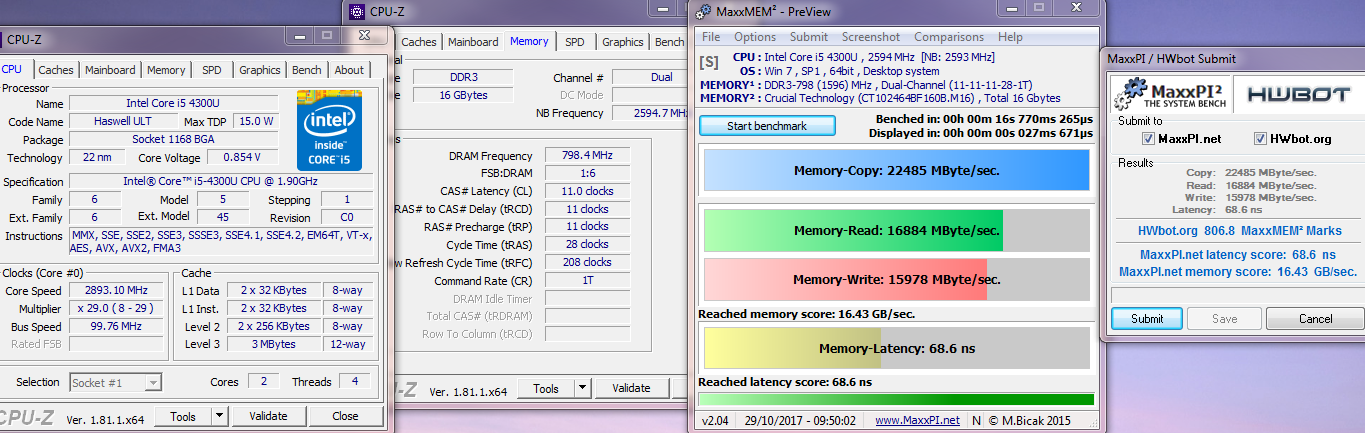1365x433 pixels.
Task: Cancel the HWbot Submit dialog
Action: pos(1316,319)
